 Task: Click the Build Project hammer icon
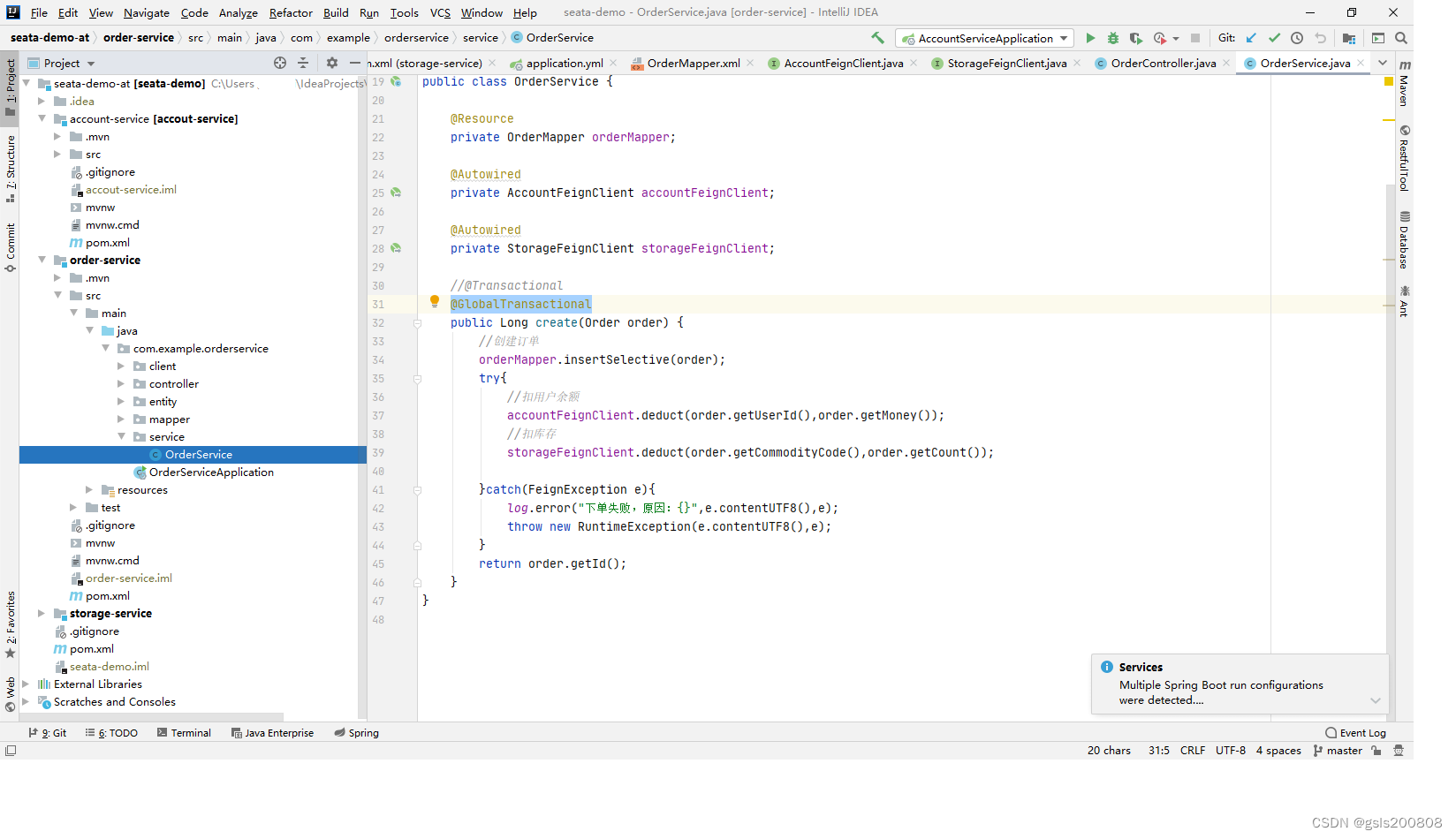[877, 38]
